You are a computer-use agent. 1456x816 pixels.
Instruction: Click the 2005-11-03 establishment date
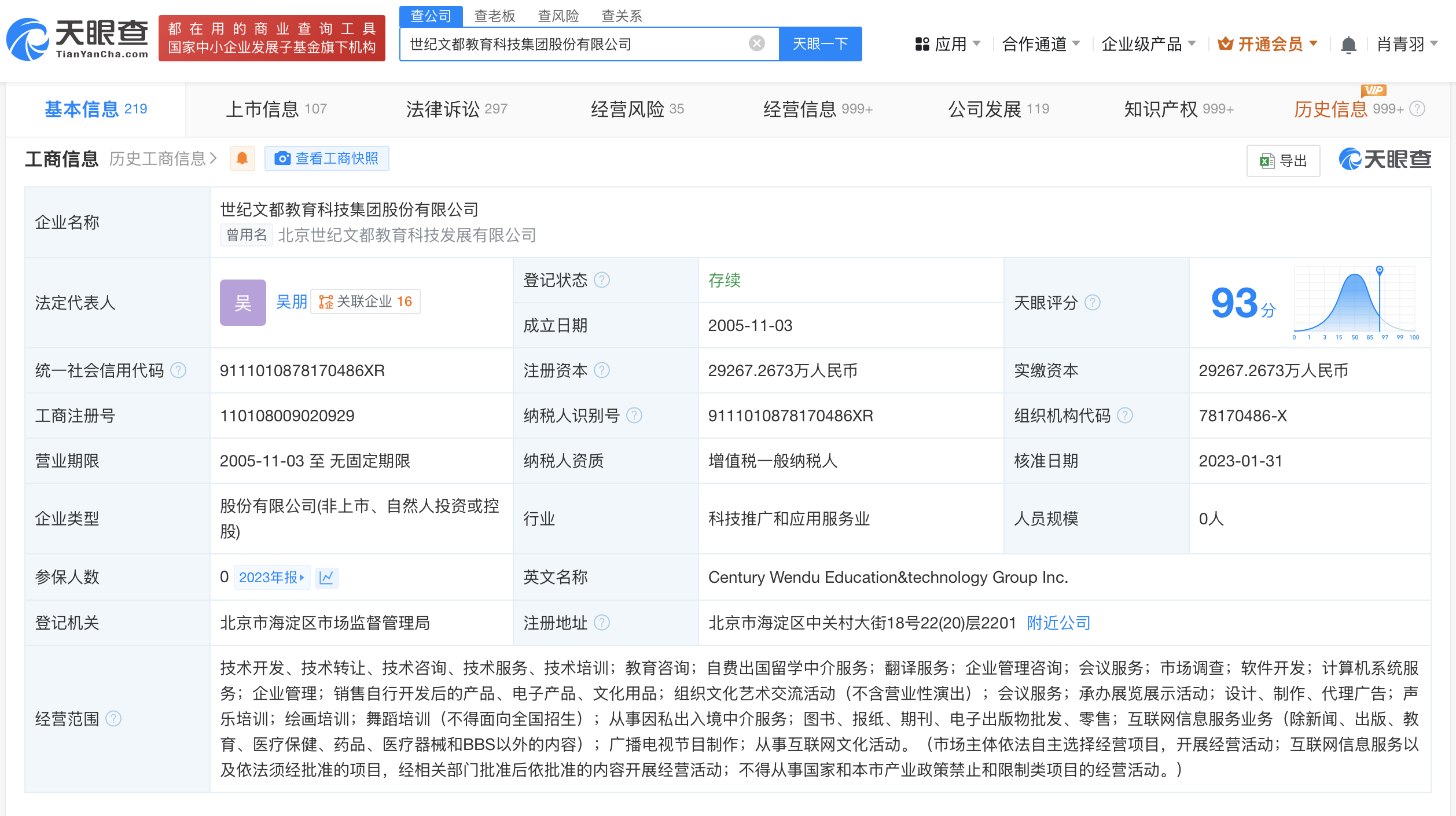[x=750, y=325]
